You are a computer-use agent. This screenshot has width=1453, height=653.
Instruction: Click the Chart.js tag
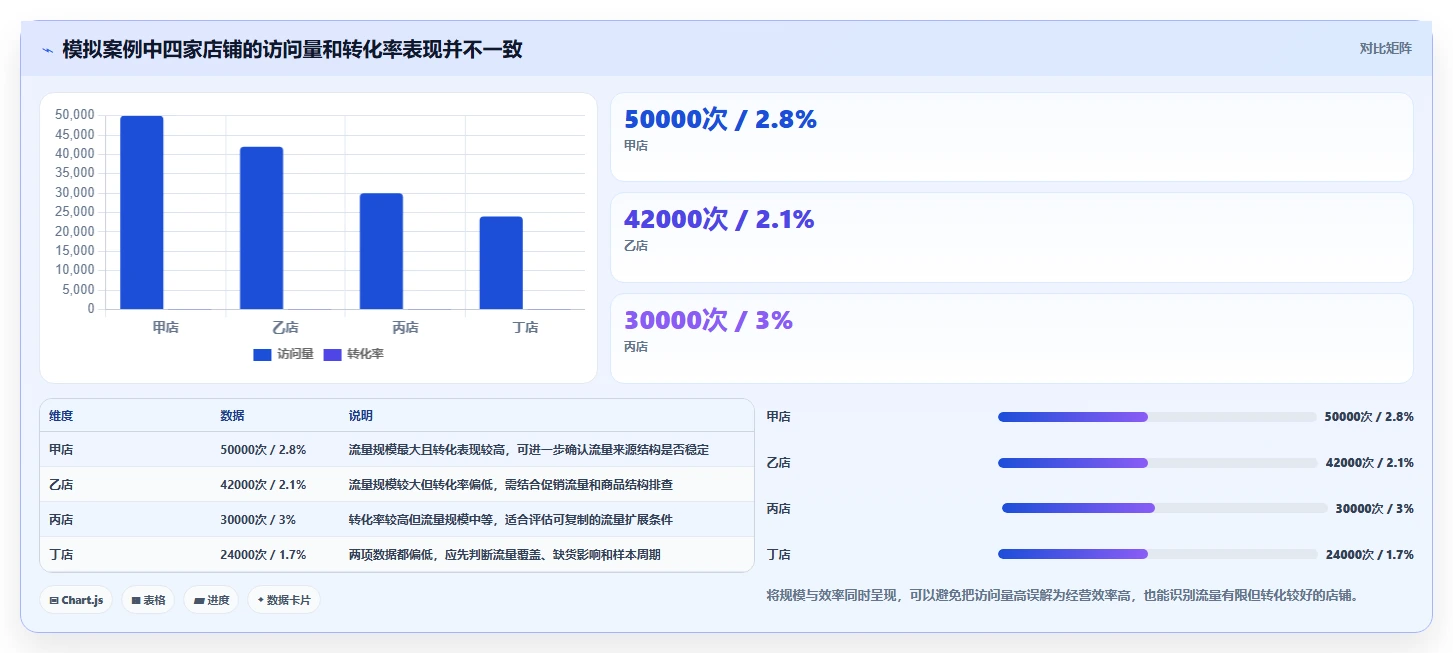(x=77, y=600)
